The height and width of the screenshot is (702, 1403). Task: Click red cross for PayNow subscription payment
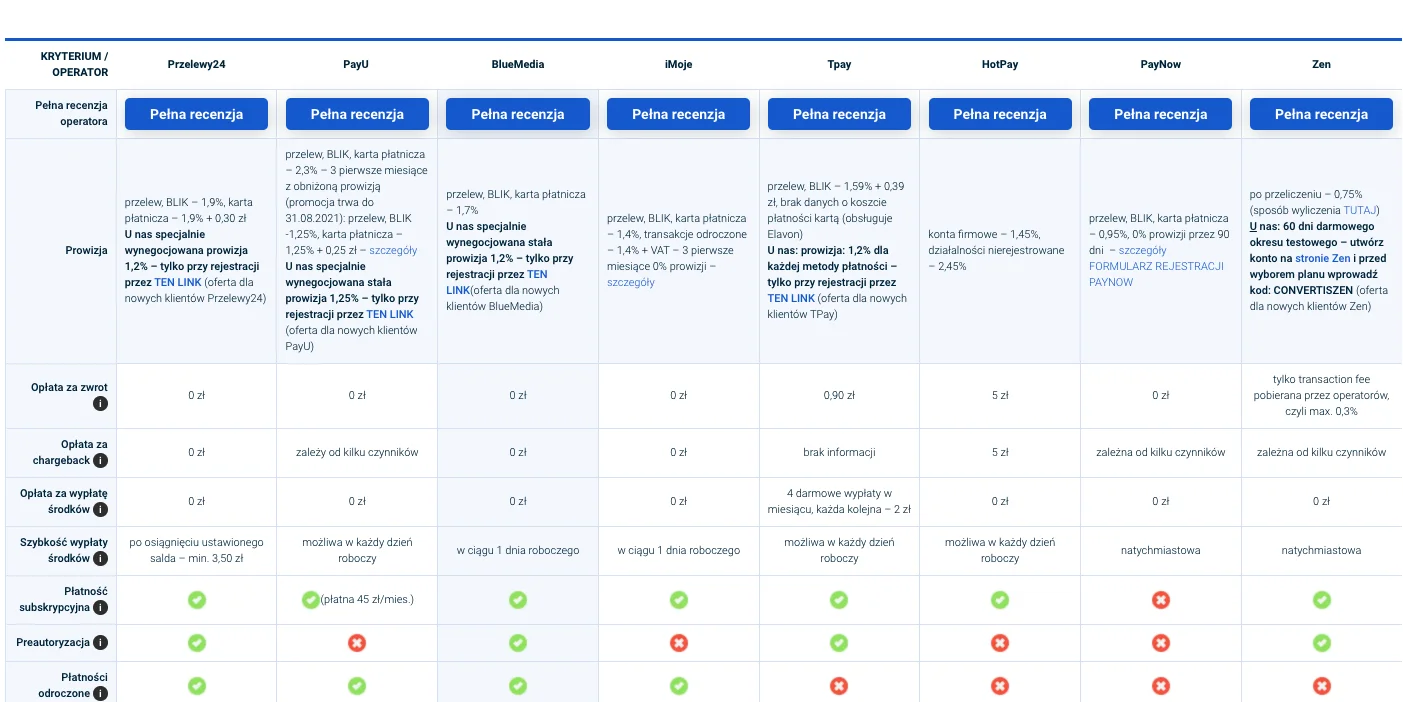click(x=1160, y=600)
